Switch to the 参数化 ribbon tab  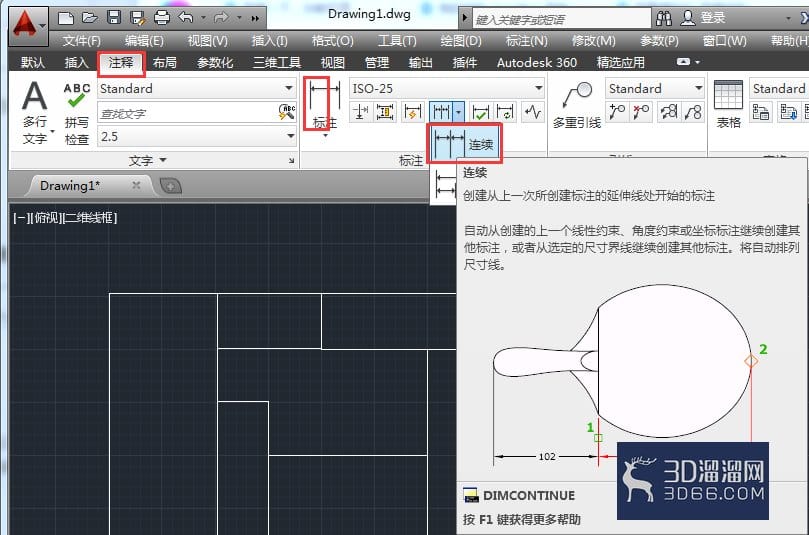click(215, 62)
